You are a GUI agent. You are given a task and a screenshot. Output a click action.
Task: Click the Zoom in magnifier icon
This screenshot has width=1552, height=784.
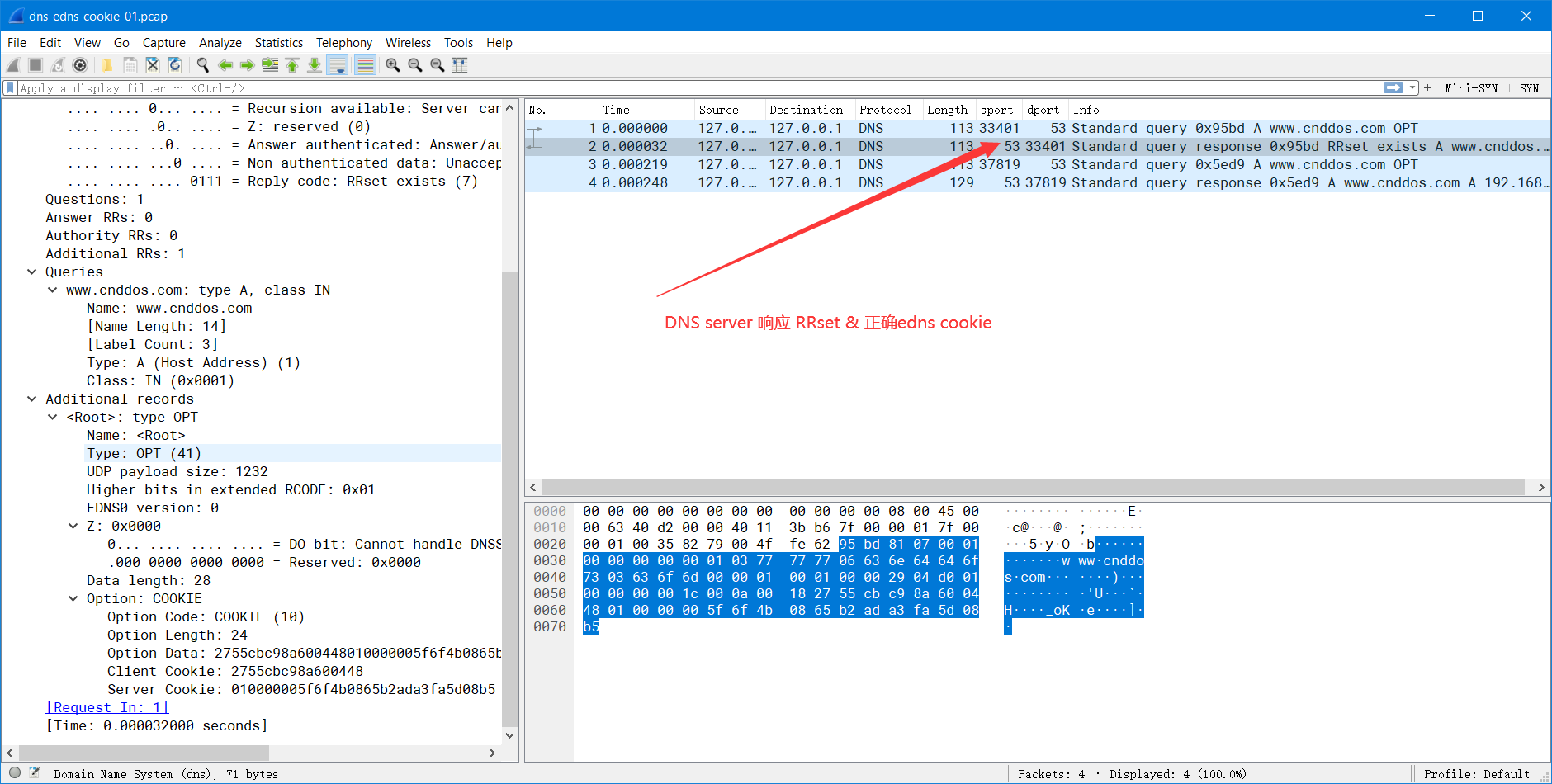(392, 65)
